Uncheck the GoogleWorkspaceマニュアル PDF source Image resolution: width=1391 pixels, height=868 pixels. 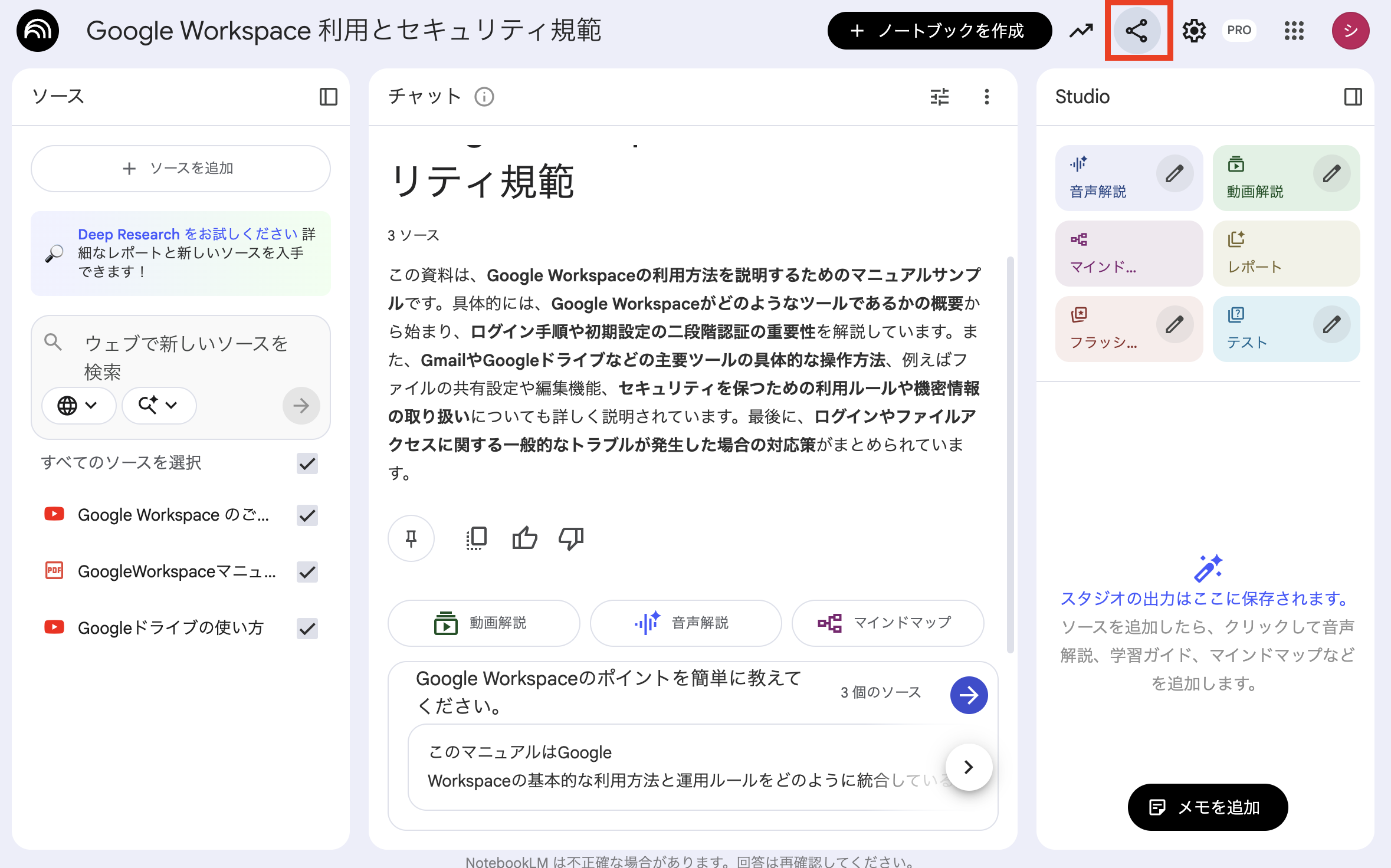[x=306, y=571]
